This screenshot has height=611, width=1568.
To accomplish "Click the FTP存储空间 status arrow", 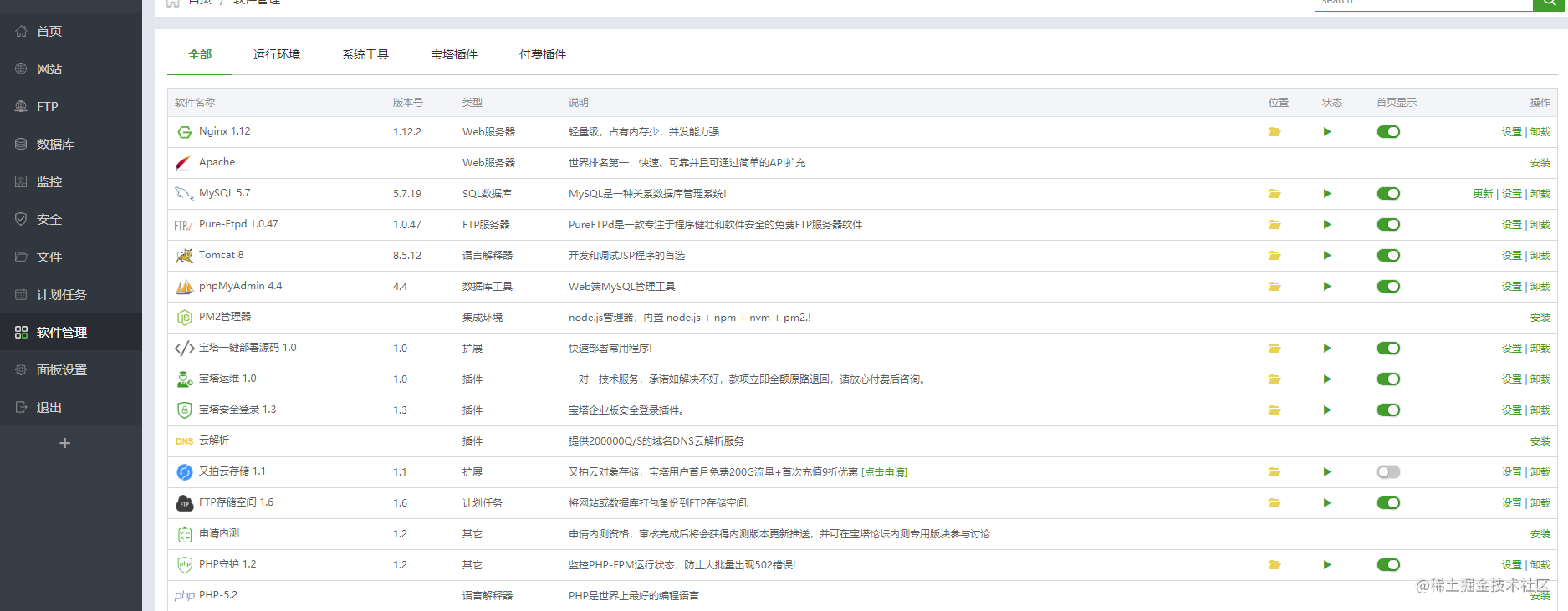I will click(x=1327, y=503).
